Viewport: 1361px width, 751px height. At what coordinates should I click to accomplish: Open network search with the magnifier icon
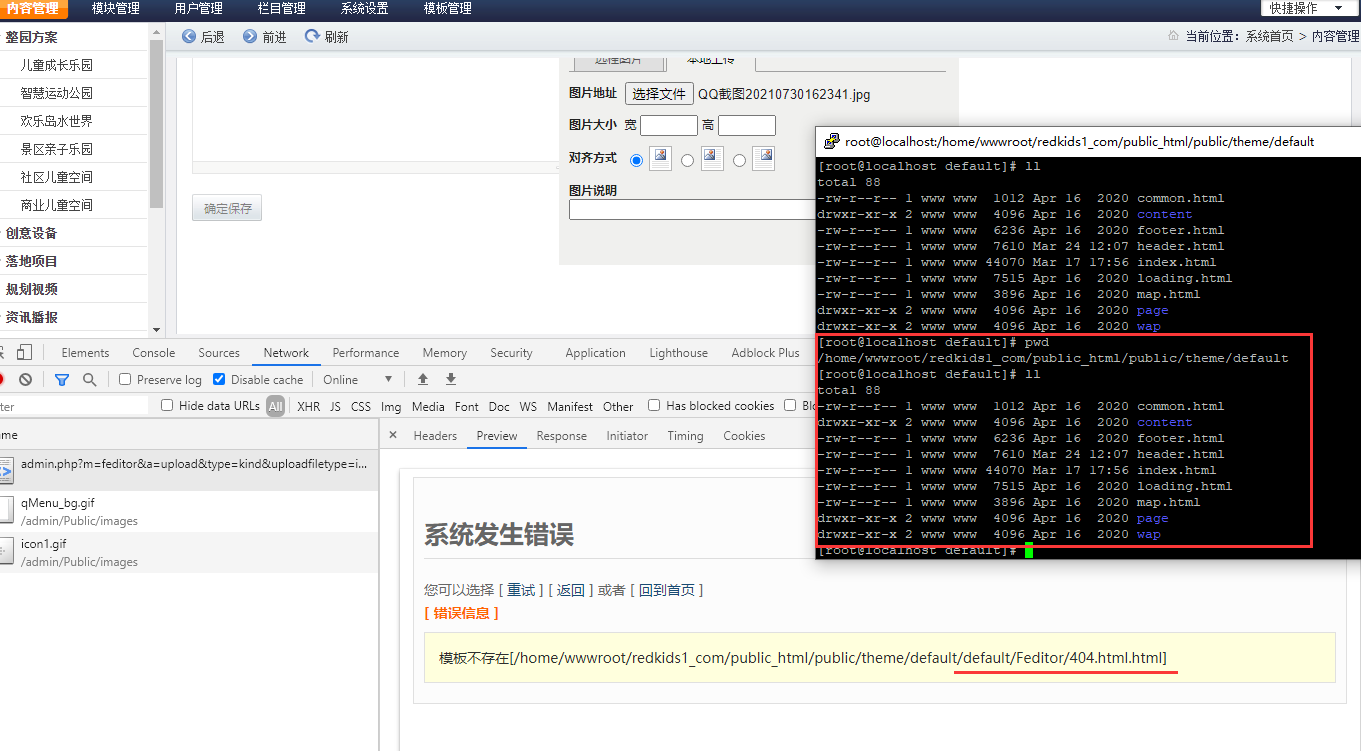[x=90, y=380]
